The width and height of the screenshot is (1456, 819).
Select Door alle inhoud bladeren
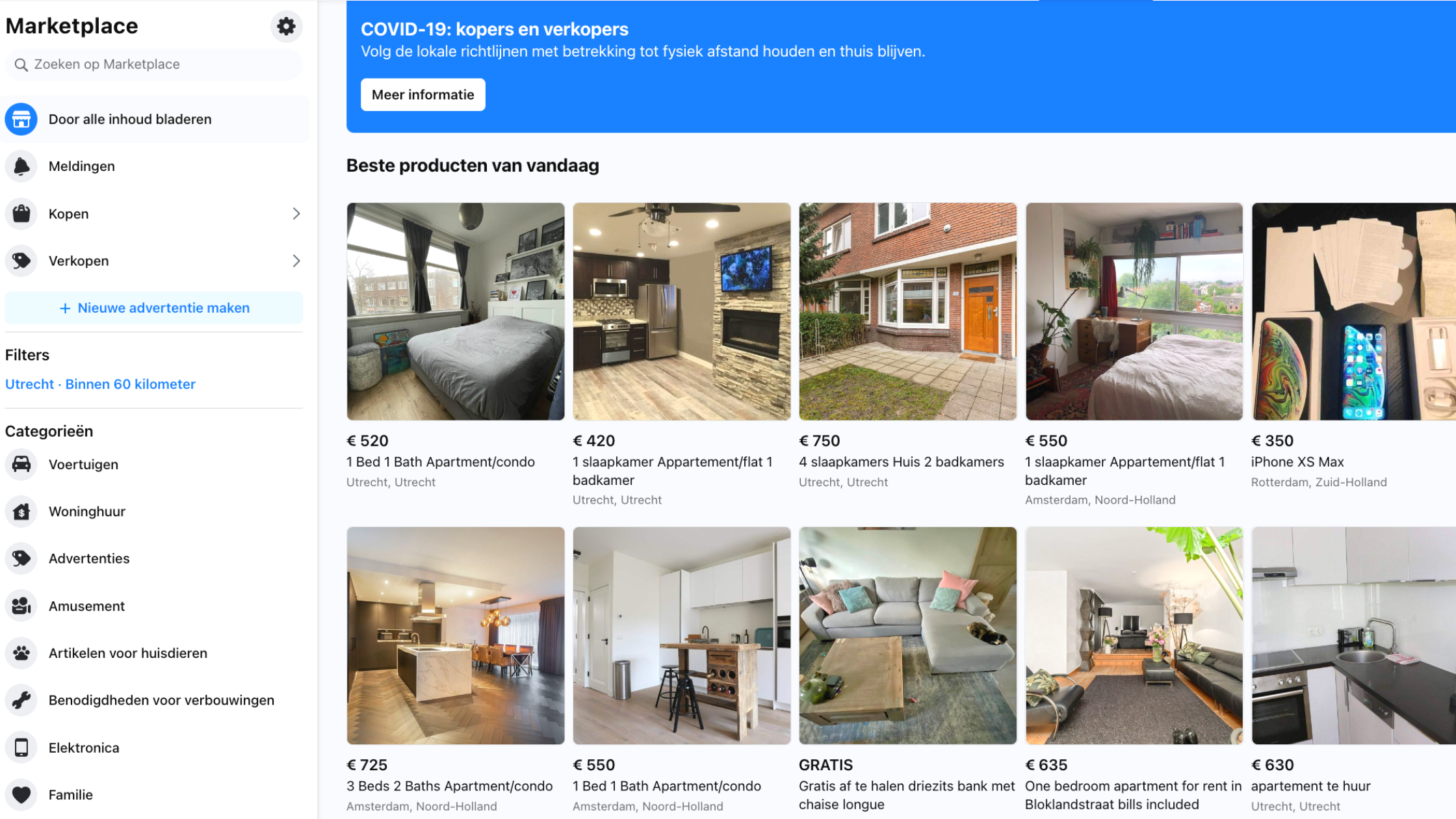[x=155, y=119]
